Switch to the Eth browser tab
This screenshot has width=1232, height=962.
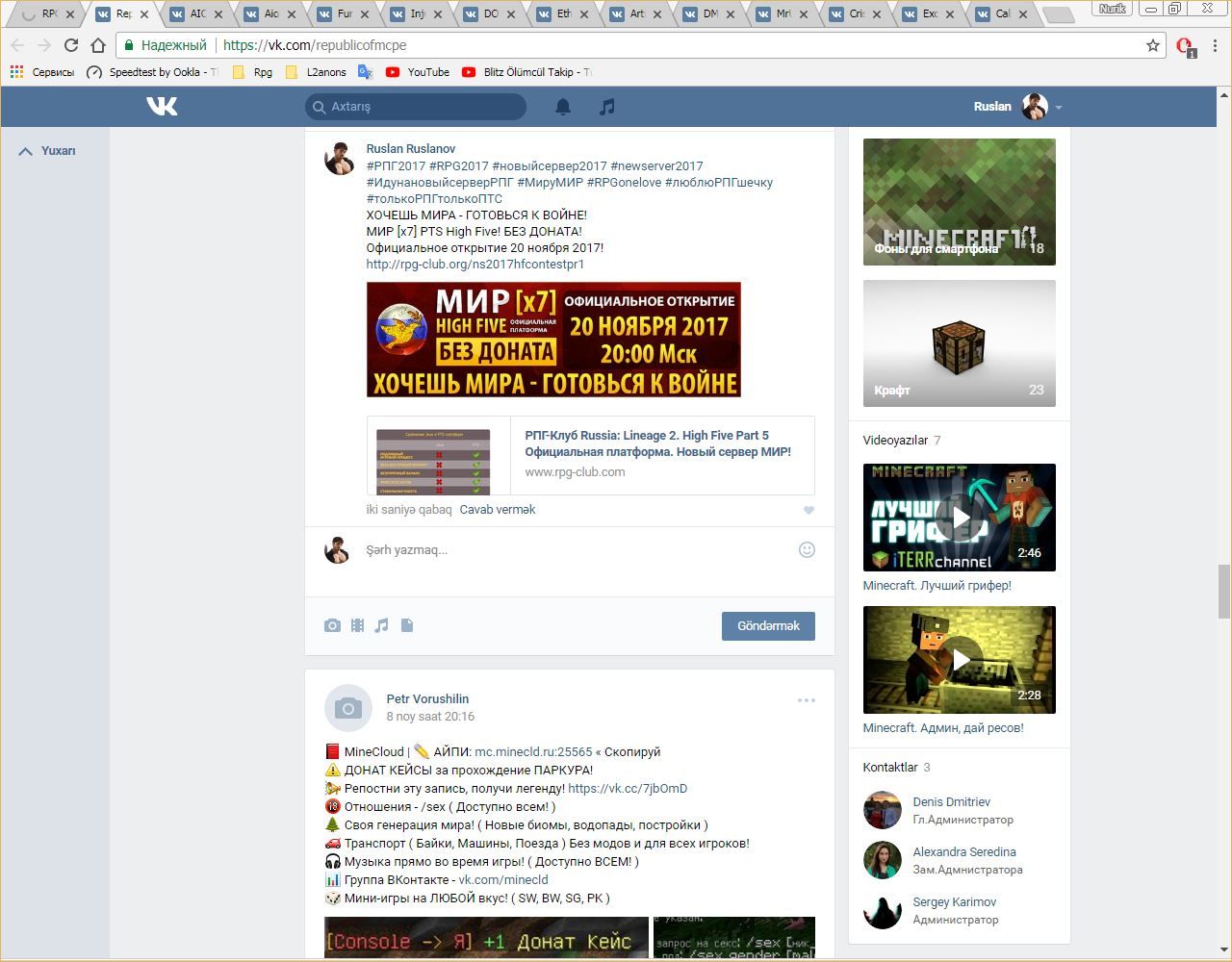click(563, 14)
